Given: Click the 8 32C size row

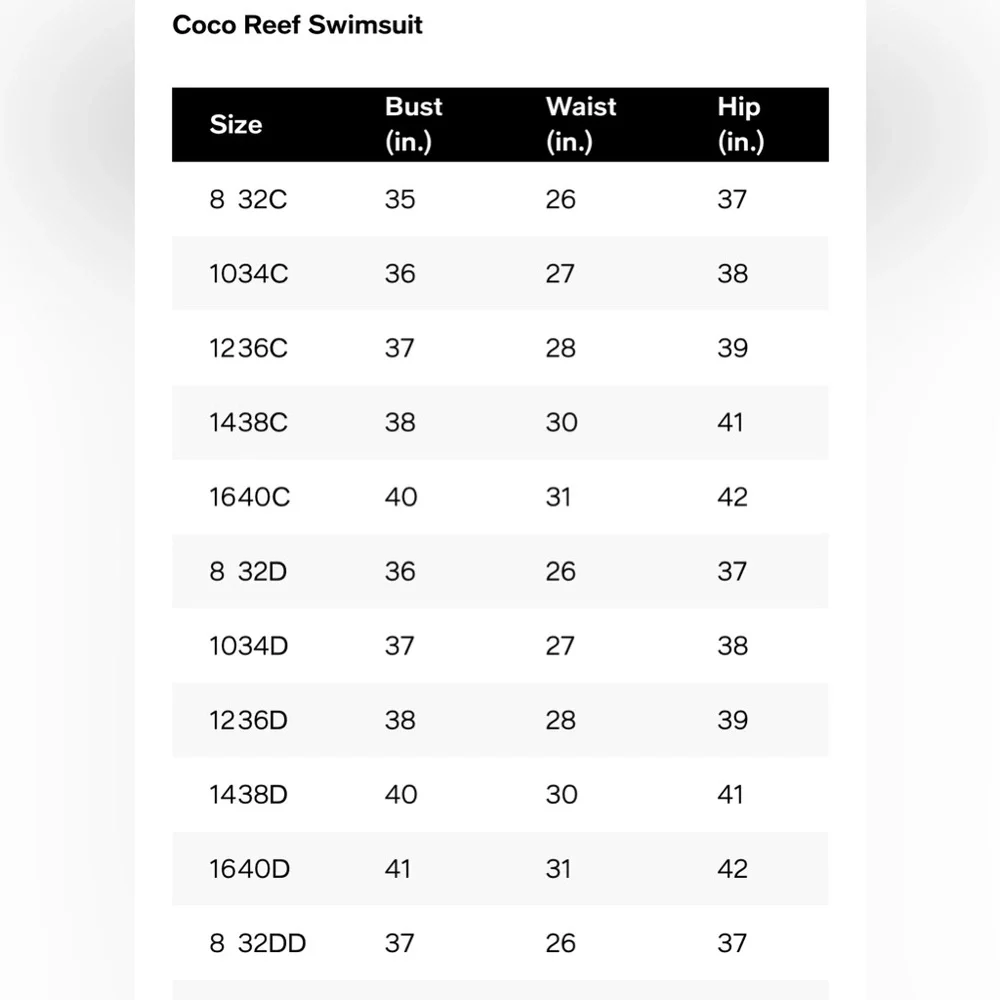Looking at the screenshot, I should coord(500,199).
